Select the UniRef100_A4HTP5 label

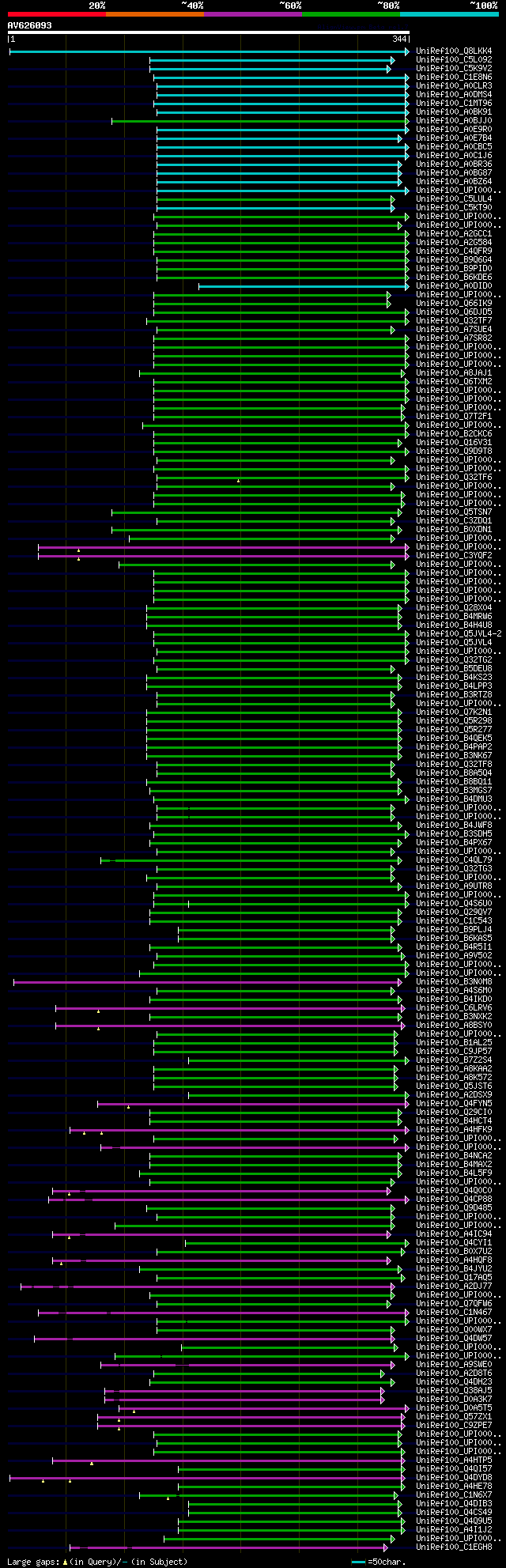pos(454,1460)
